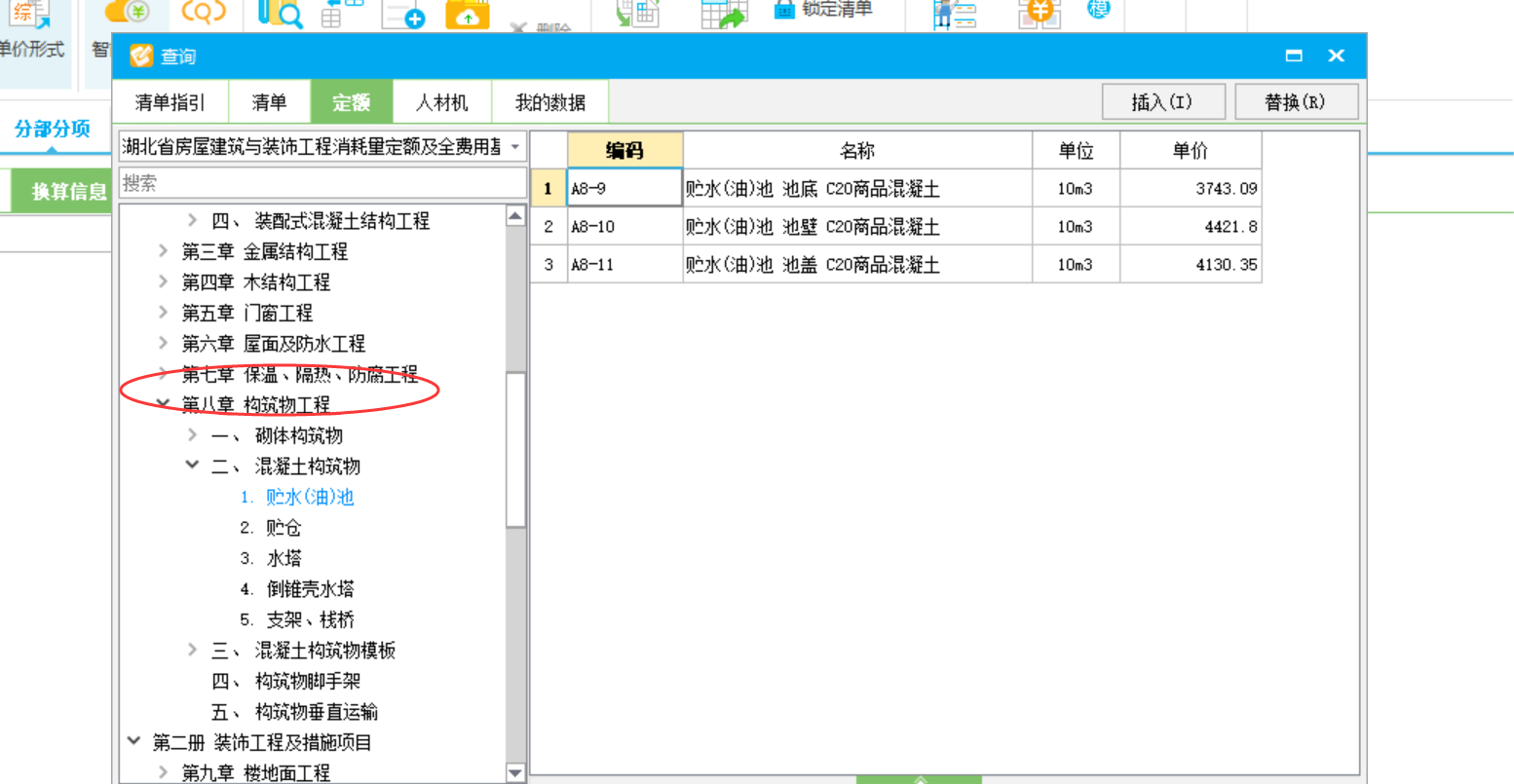
Task: Click the 单位 column header
Action: pos(1077,150)
